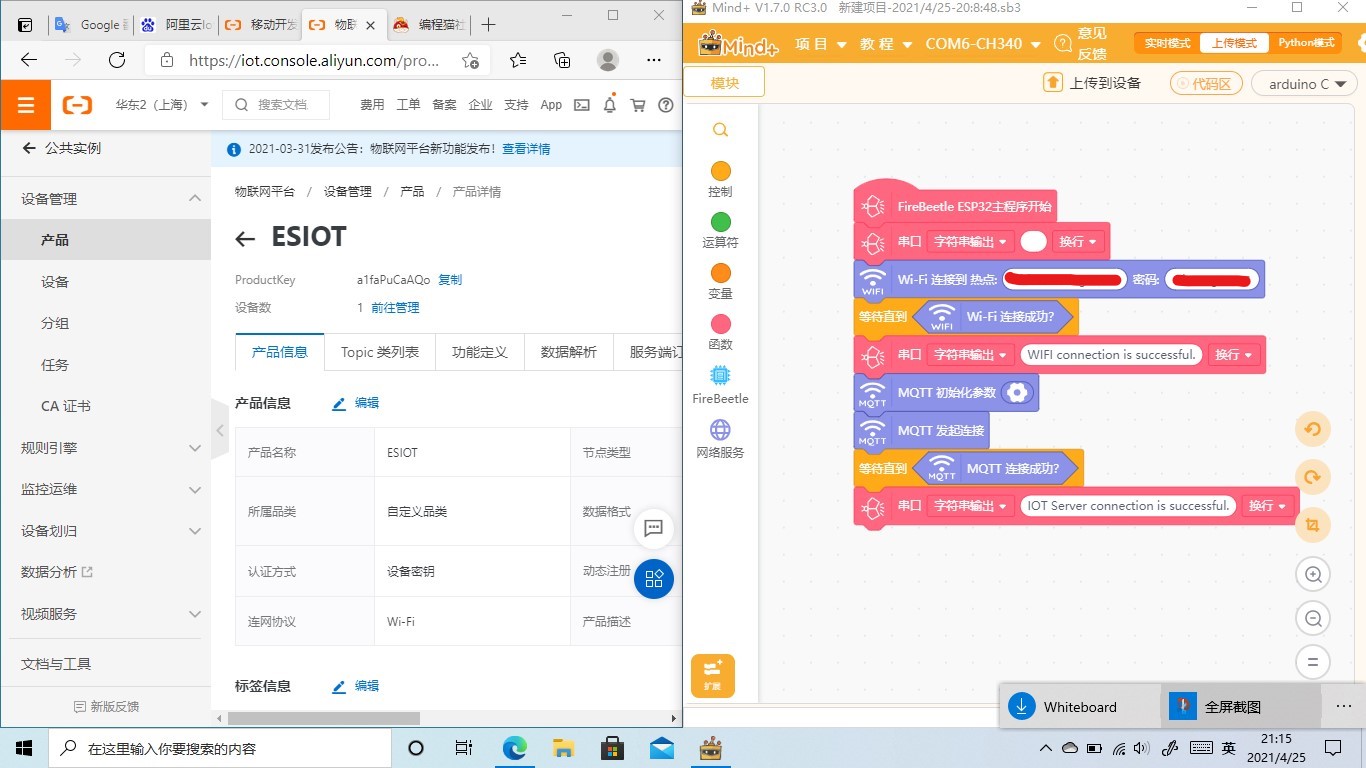Click the 搜索文档 search field
The image size is (1366, 768).
[278, 104]
